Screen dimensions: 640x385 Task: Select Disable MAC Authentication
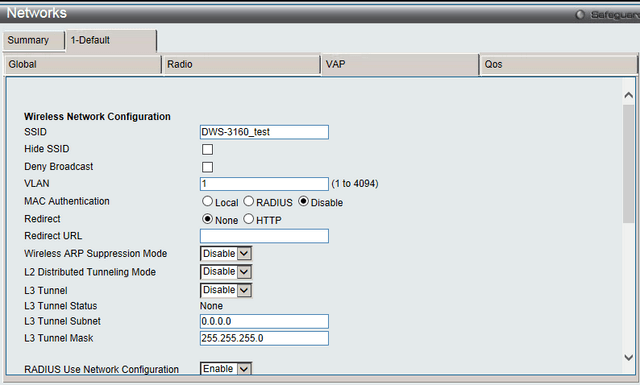coord(303,201)
